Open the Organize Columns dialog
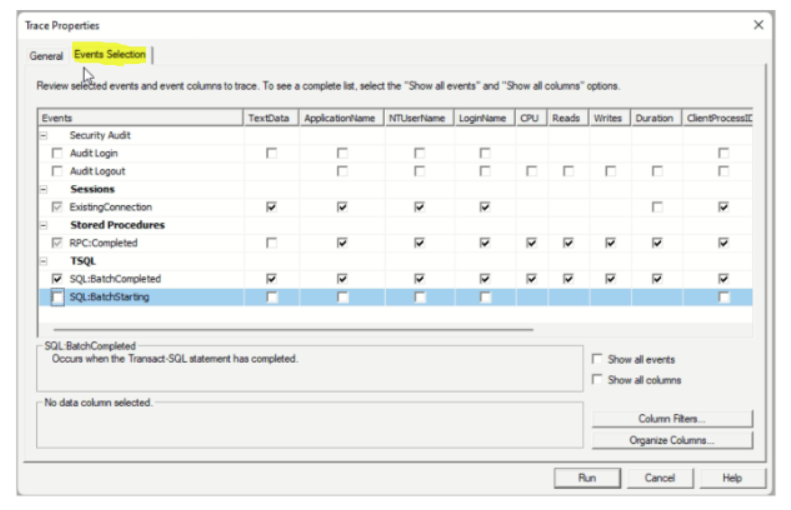The height and width of the screenshot is (510, 791). pos(672,440)
